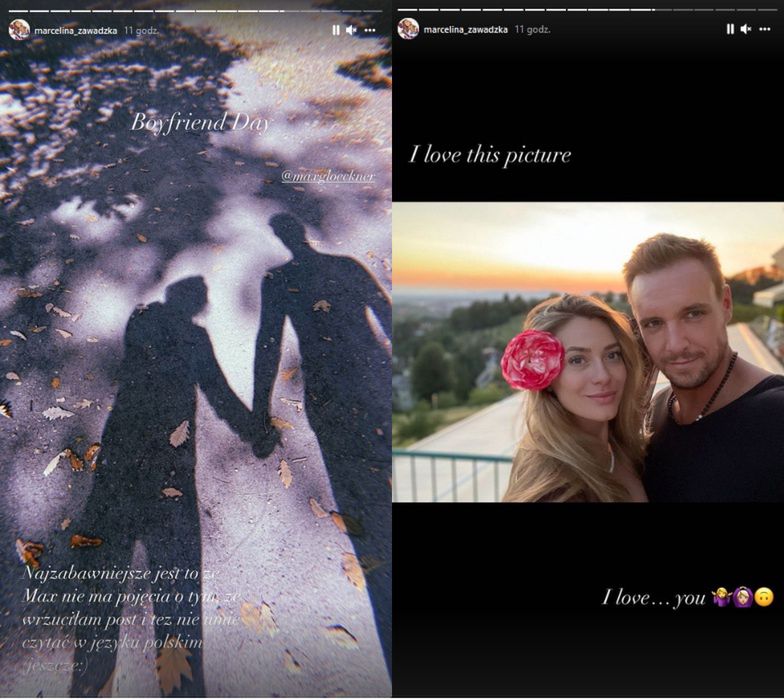Click the 'I love… you' text
Screen dimensions: 784x700
pyautogui.click(x=654, y=597)
